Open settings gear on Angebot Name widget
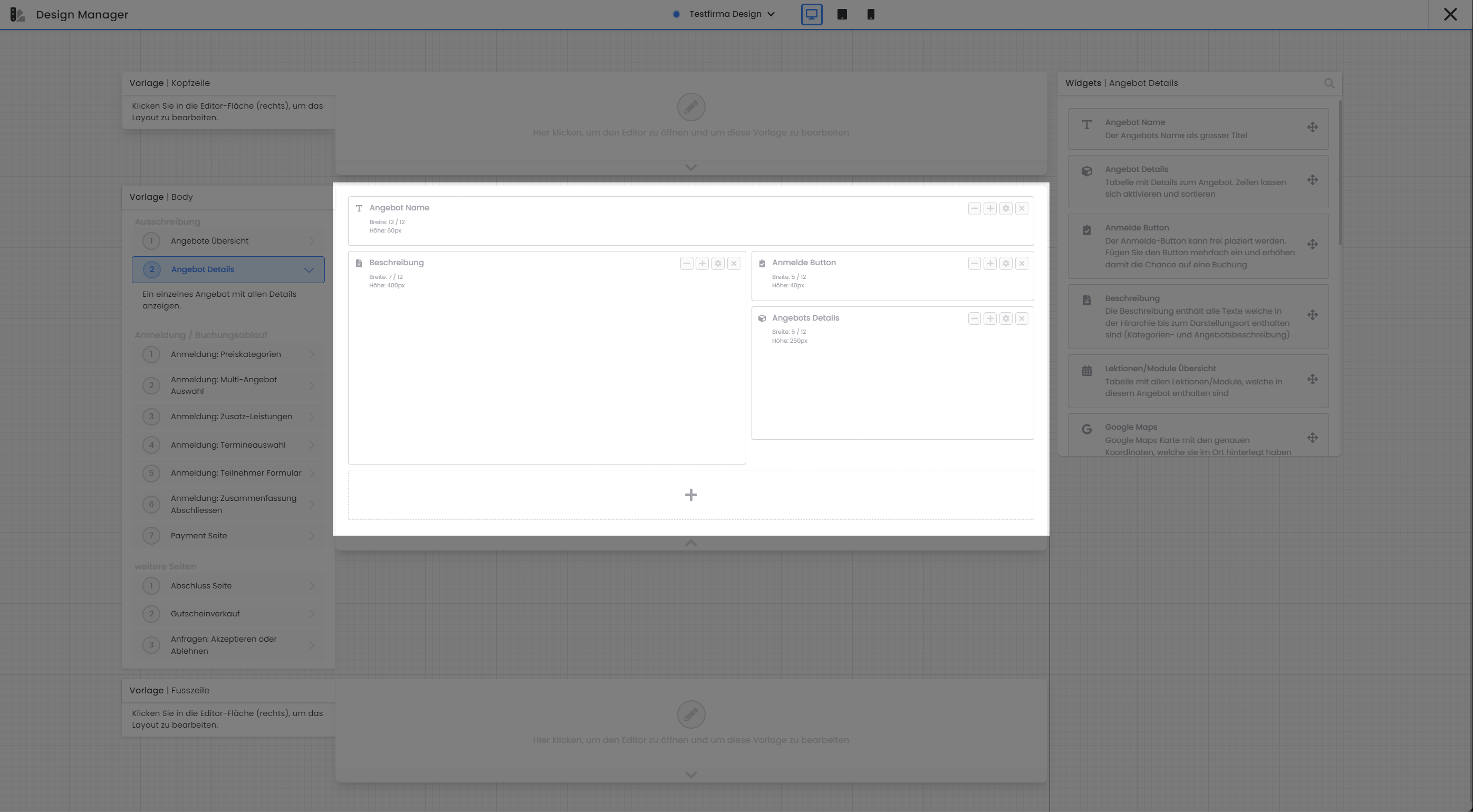 pyautogui.click(x=1005, y=208)
